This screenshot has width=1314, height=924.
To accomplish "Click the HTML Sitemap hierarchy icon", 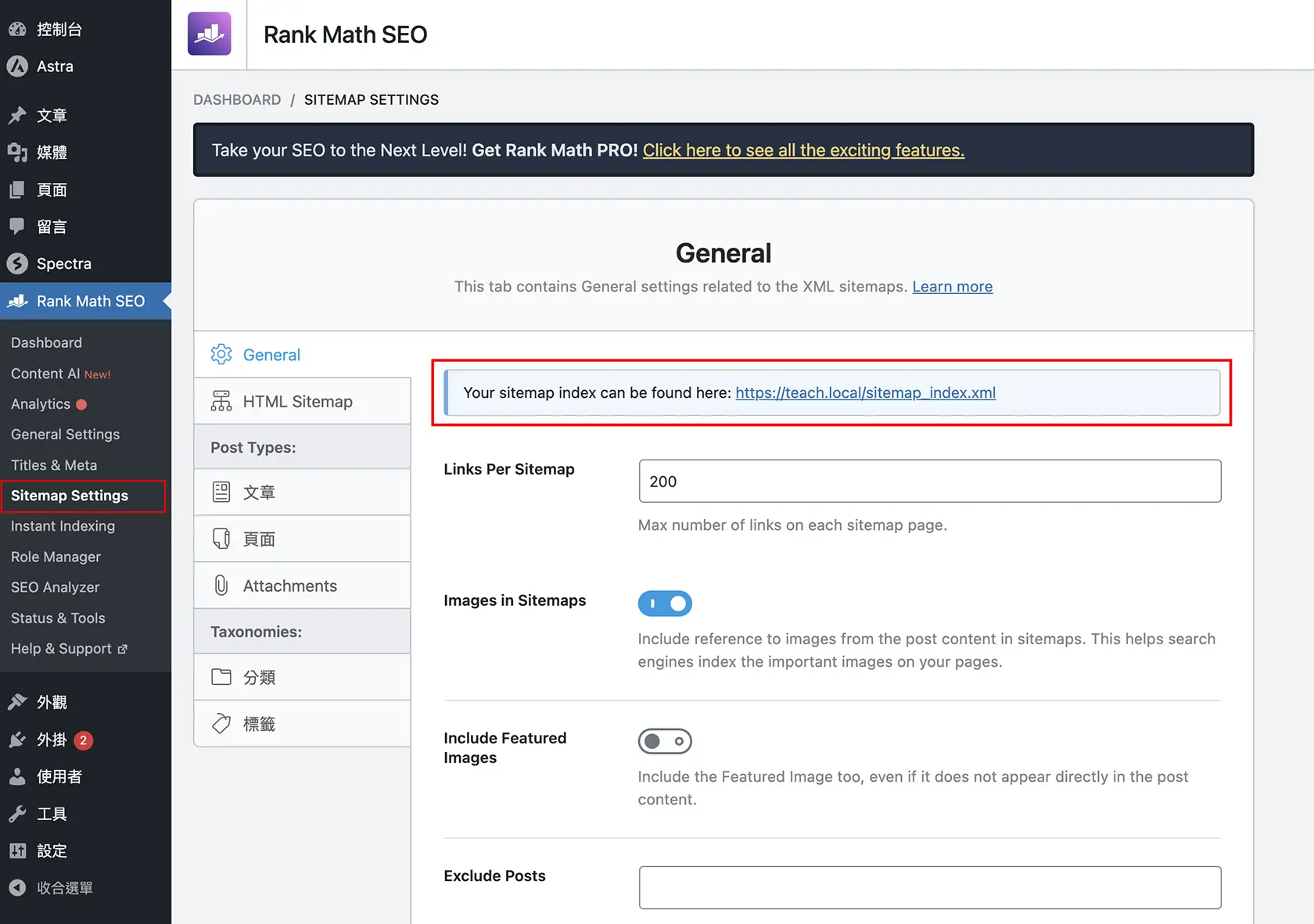I will [x=221, y=401].
